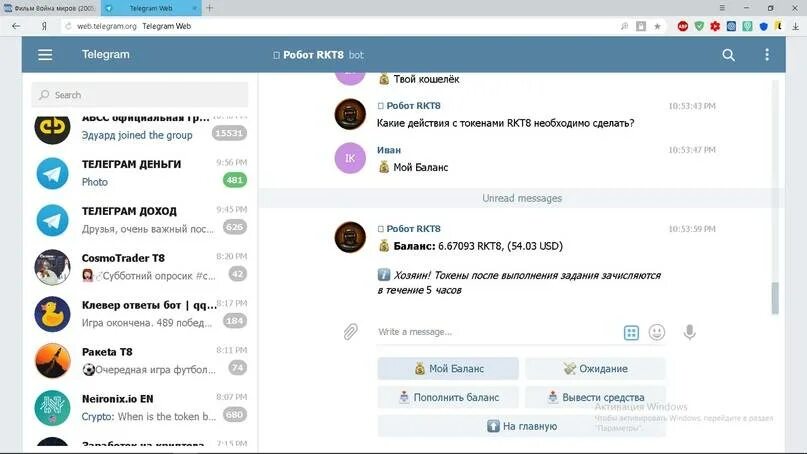Open the emoji picker smiley
Image resolution: width=807 pixels, height=454 pixels.
(x=657, y=333)
